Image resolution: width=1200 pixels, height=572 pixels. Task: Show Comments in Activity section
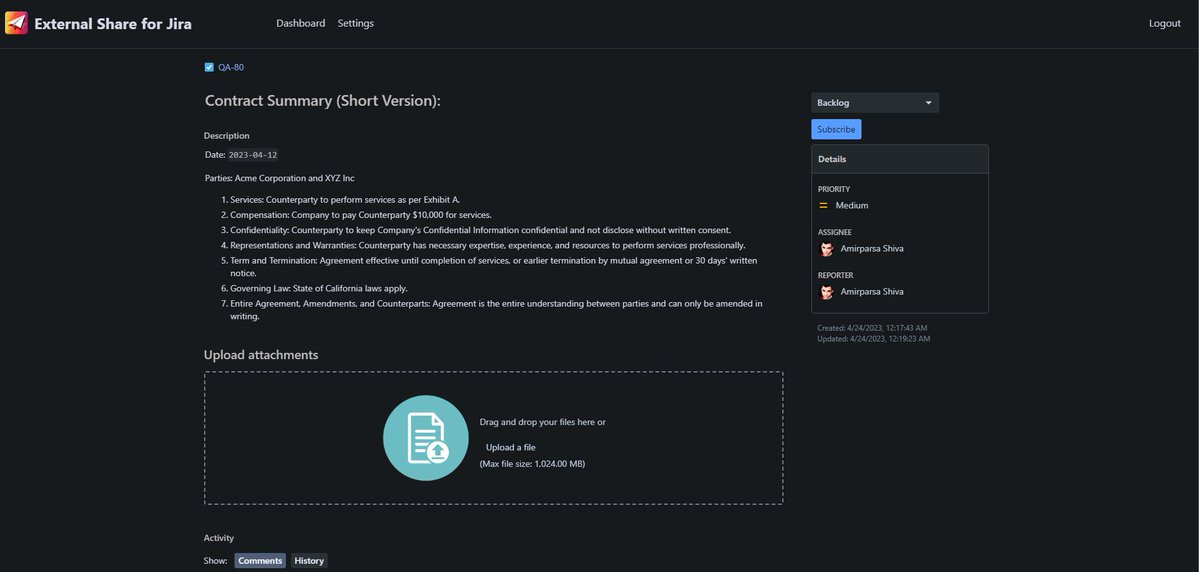pos(260,561)
